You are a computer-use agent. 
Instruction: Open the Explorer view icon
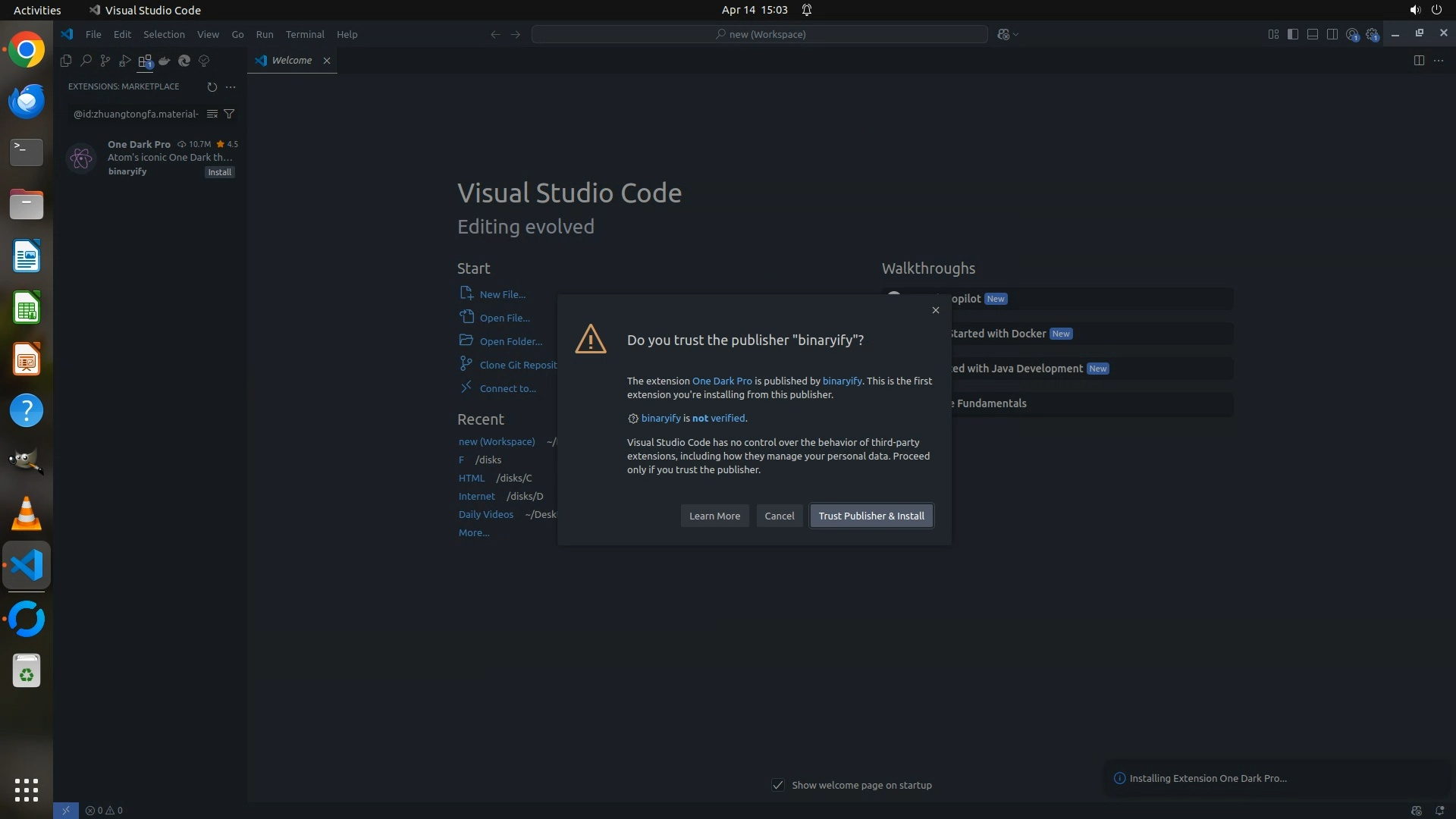66,61
